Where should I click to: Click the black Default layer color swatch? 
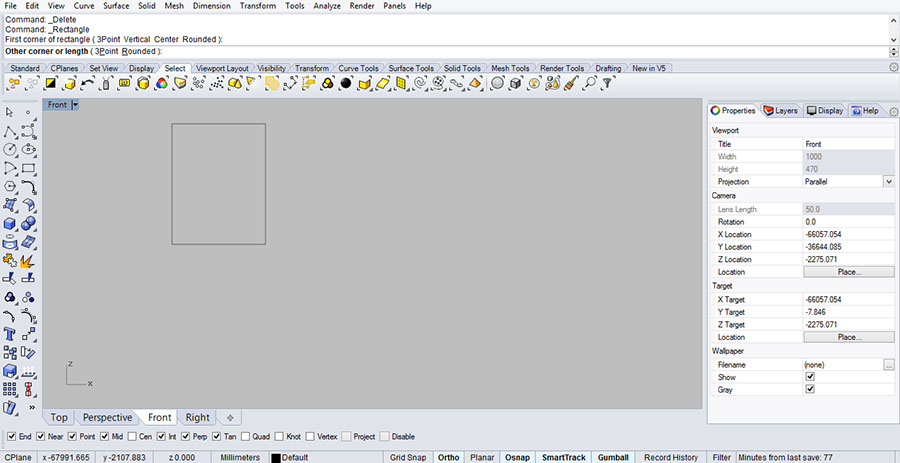pyautogui.click(x=276, y=458)
